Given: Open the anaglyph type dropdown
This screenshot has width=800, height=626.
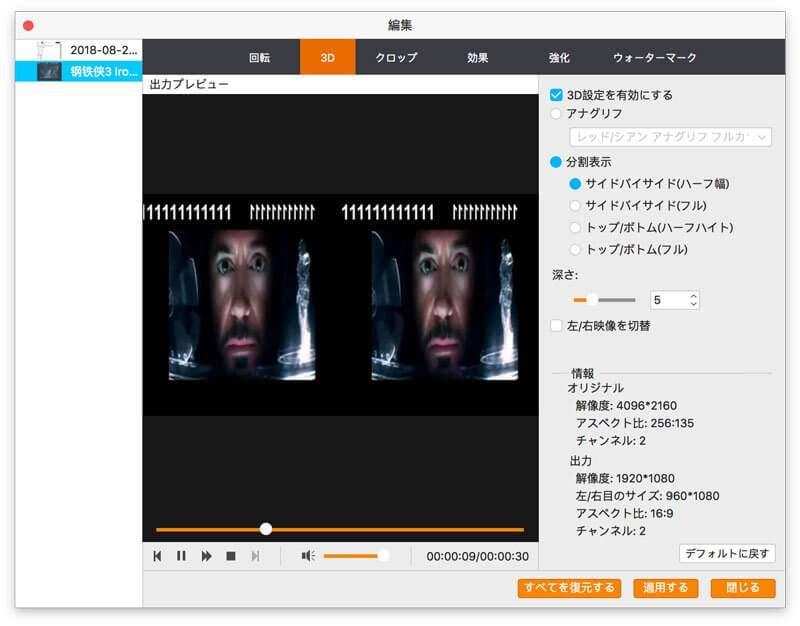Looking at the screenshot, I should point(670,137).
